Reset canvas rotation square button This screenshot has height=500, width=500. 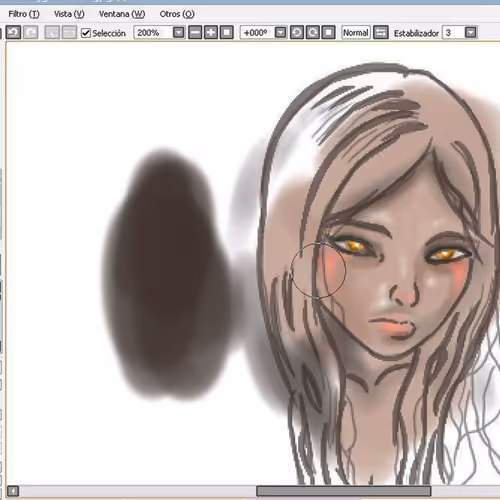pyautogui.click(x=329, y=33)
